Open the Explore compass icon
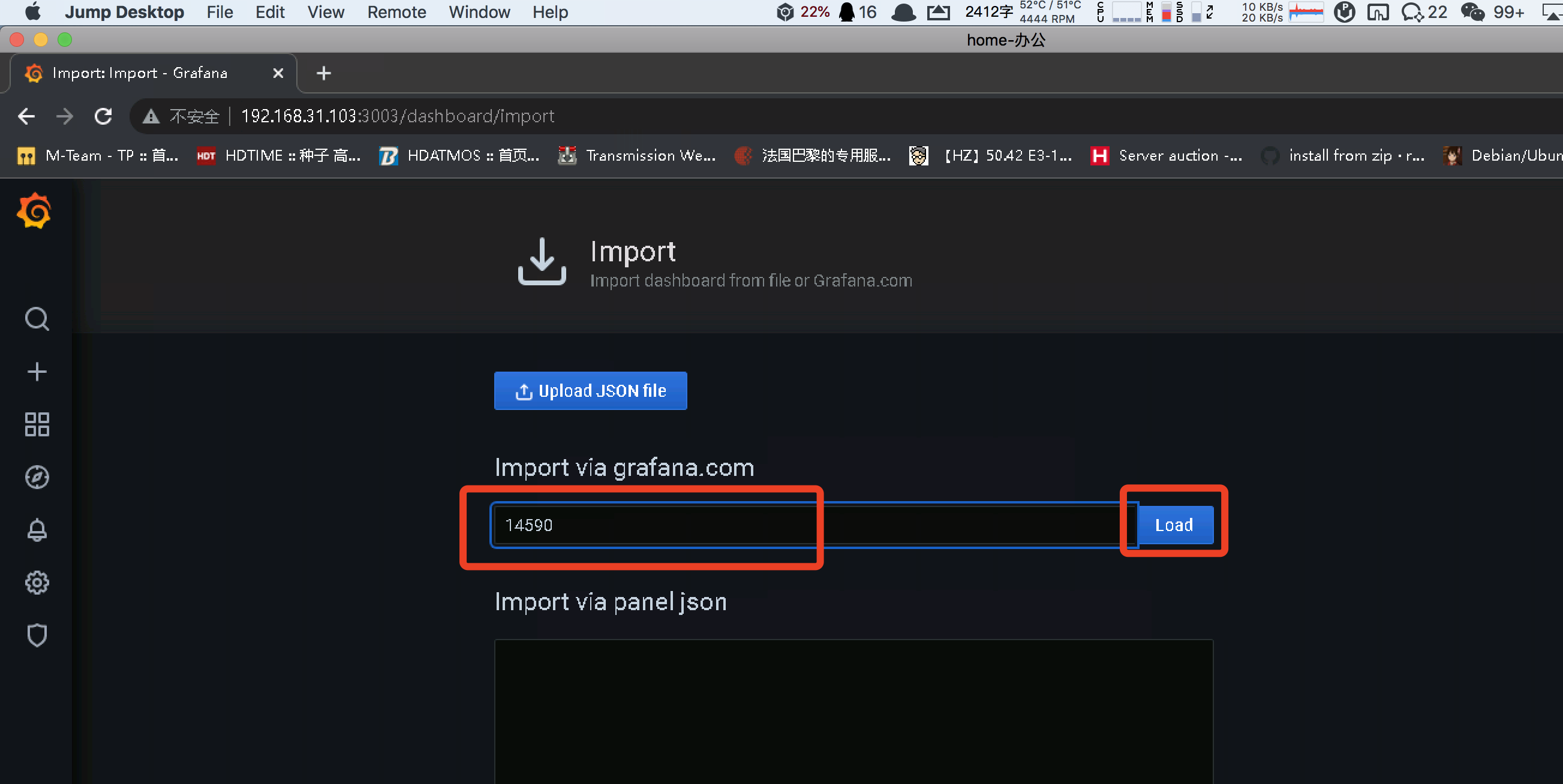1563x784 pixels. [x=37, y=477]
